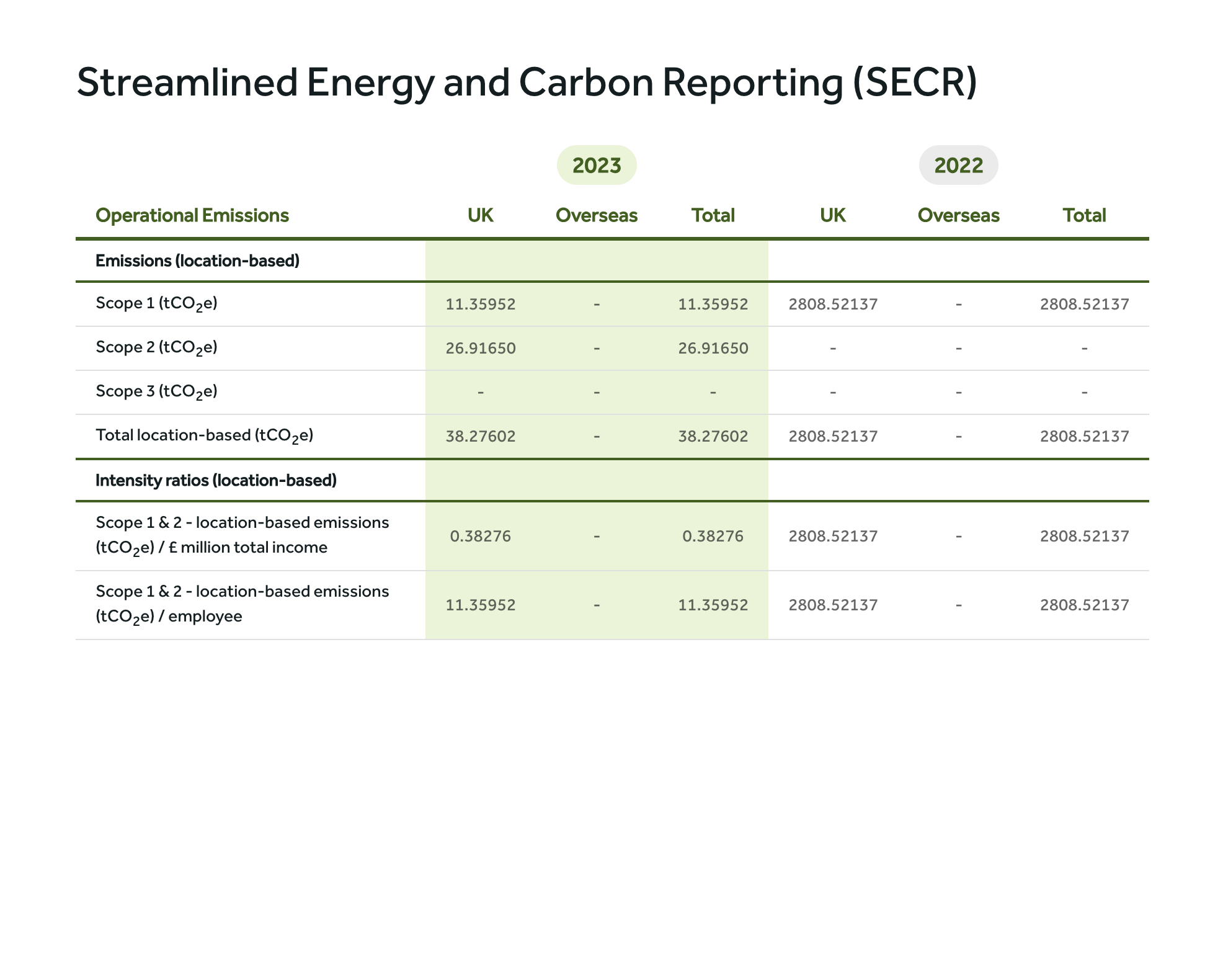This screenshot has width=1223, height=980.
Task: Select the page title Streamlined Energy and Carbon Reporting
Action: tap(527, 82)
